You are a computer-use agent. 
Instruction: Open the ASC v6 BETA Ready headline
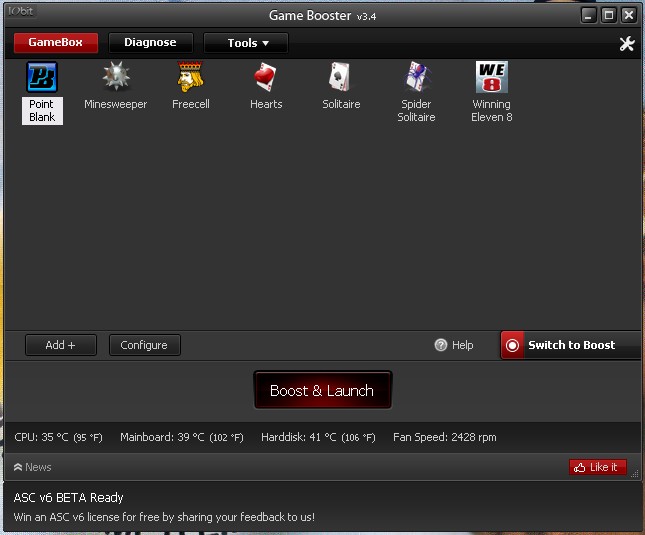point(68,498)
